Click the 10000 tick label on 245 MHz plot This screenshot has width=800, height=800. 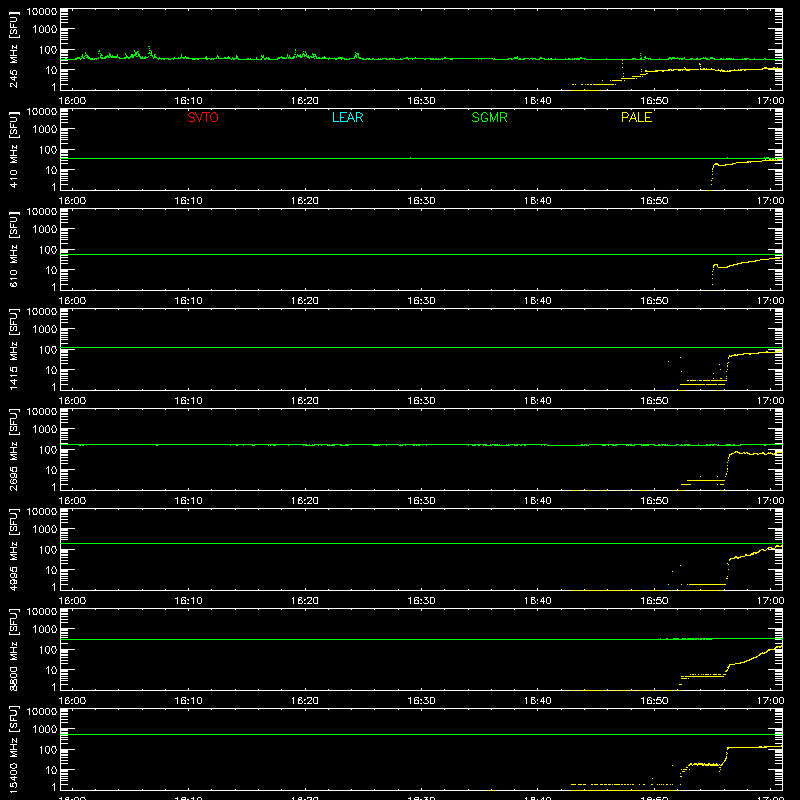(x=42, y=12)
